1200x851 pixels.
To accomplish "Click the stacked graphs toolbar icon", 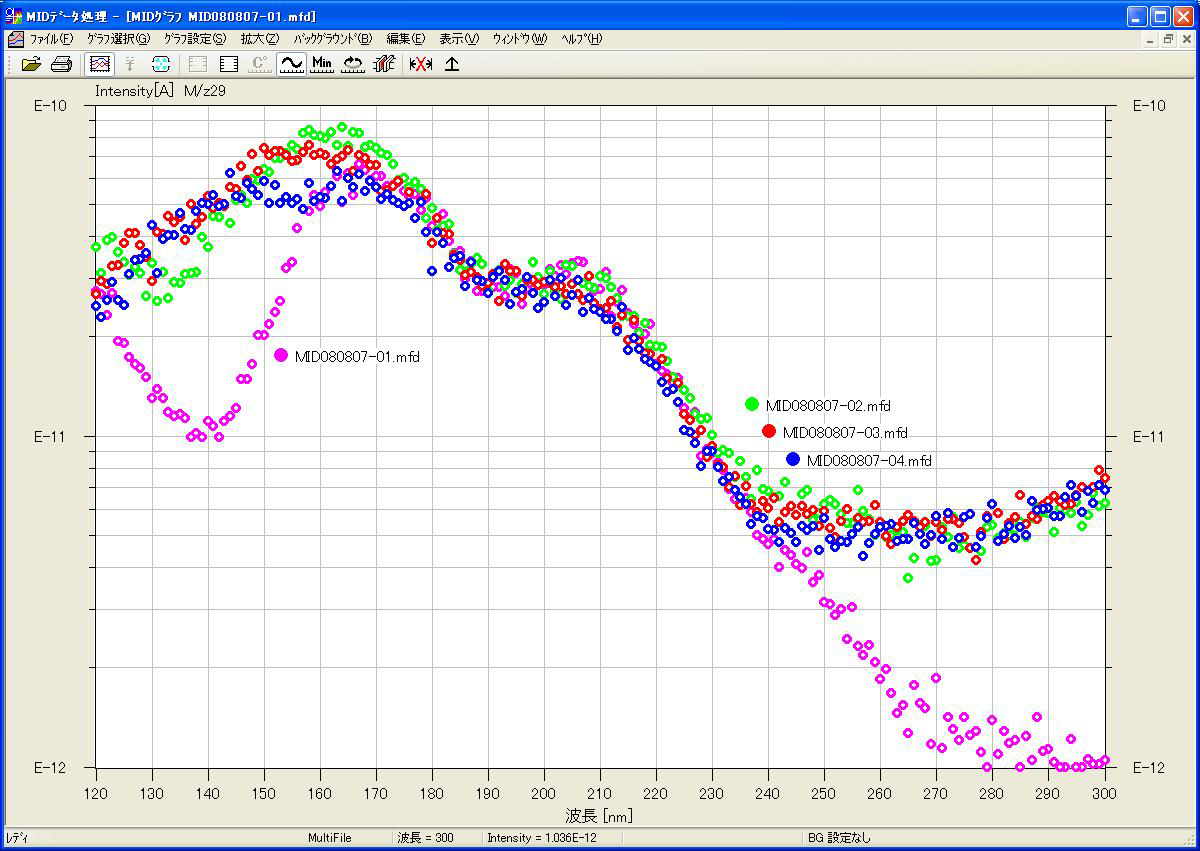I will (x=384, y=64).
